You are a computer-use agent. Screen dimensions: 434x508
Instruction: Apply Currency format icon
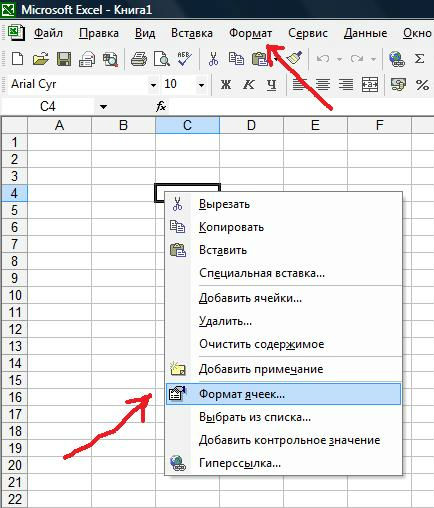tap(398, 84)
